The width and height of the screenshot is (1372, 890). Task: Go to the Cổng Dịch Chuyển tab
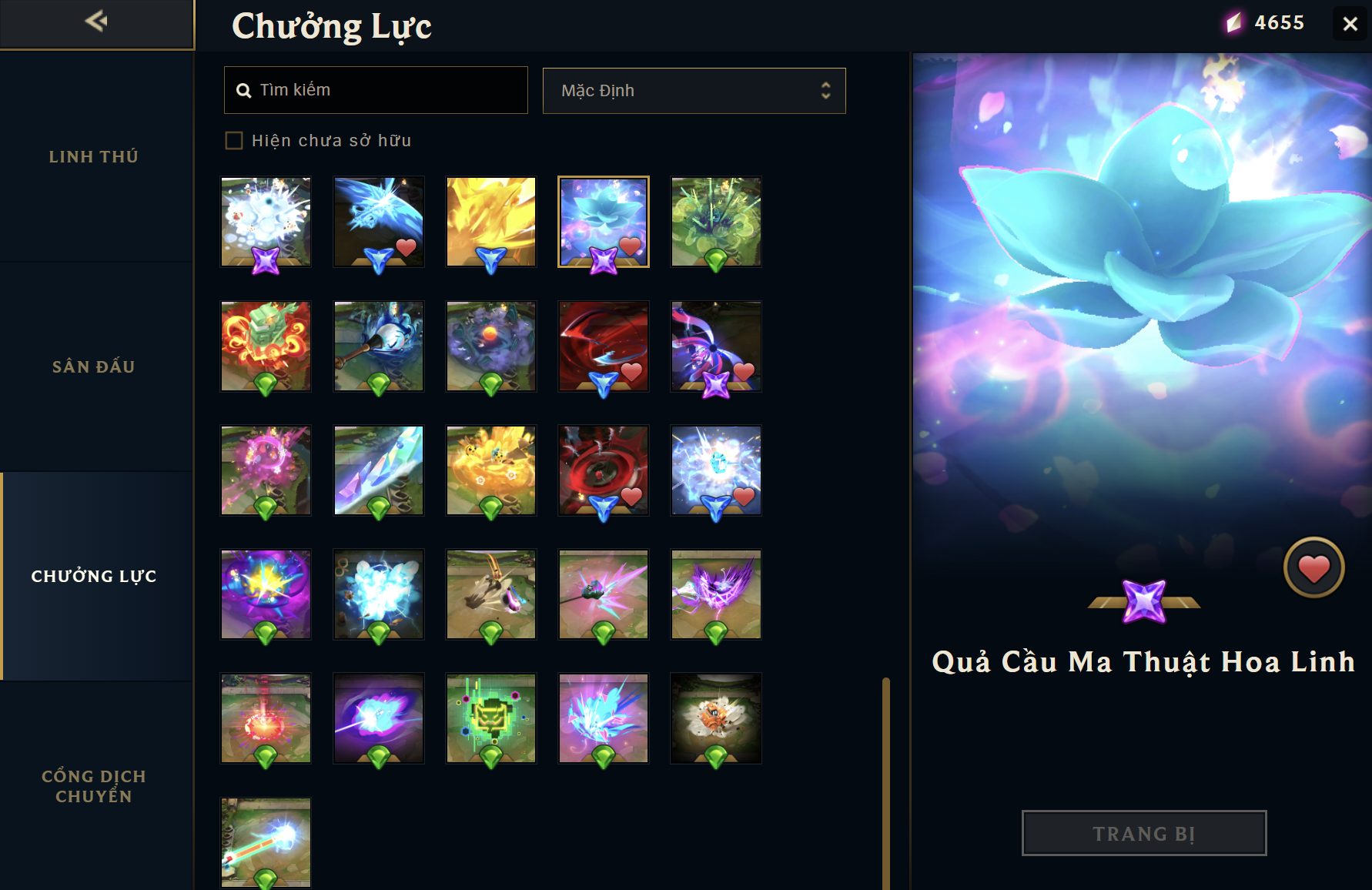[94, 786]
